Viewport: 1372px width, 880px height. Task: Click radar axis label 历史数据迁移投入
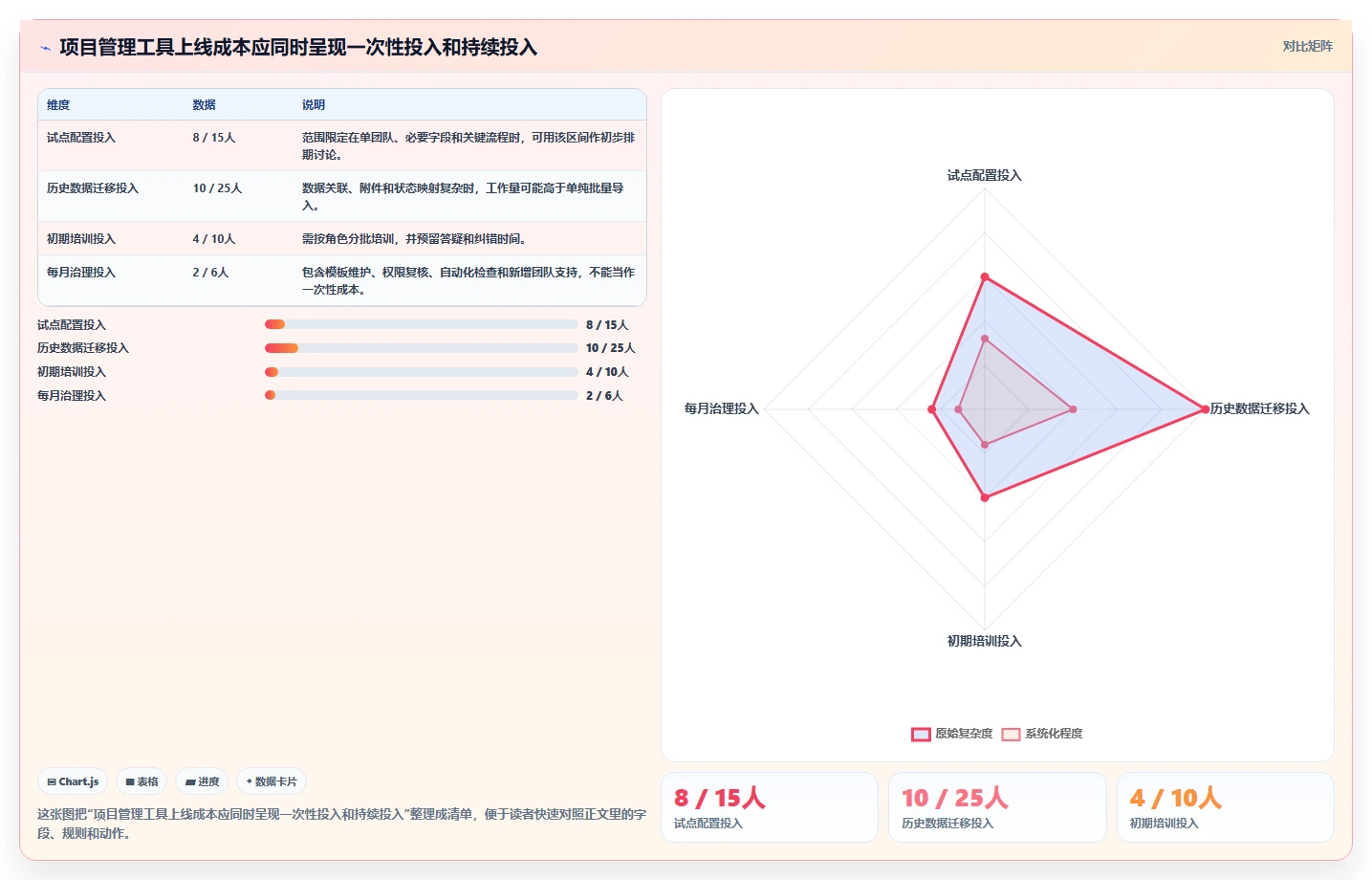1260,409
